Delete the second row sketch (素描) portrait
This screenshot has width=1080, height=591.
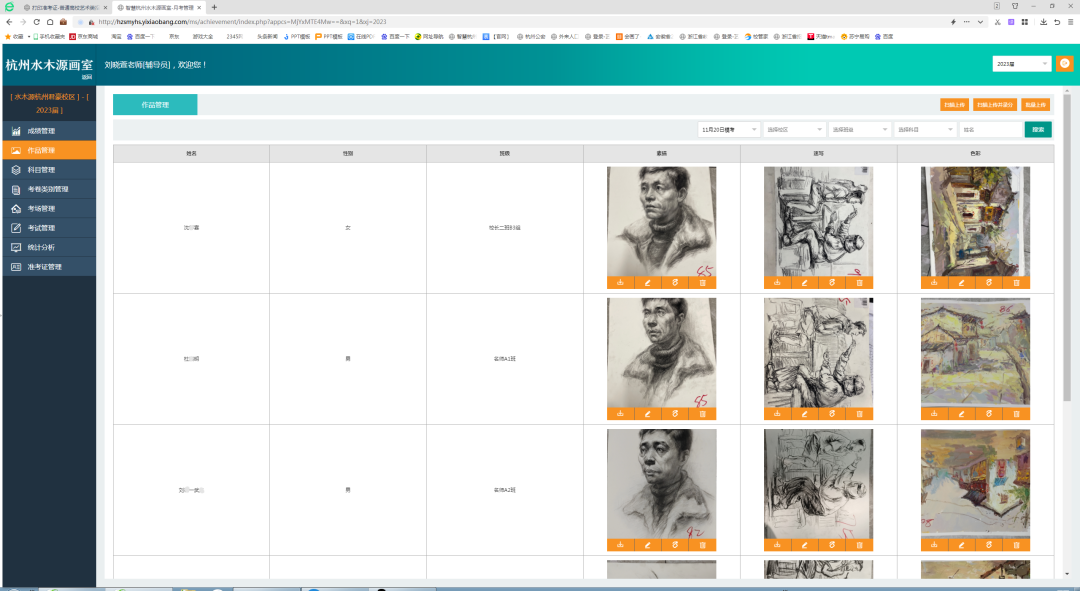coord(703,414)
